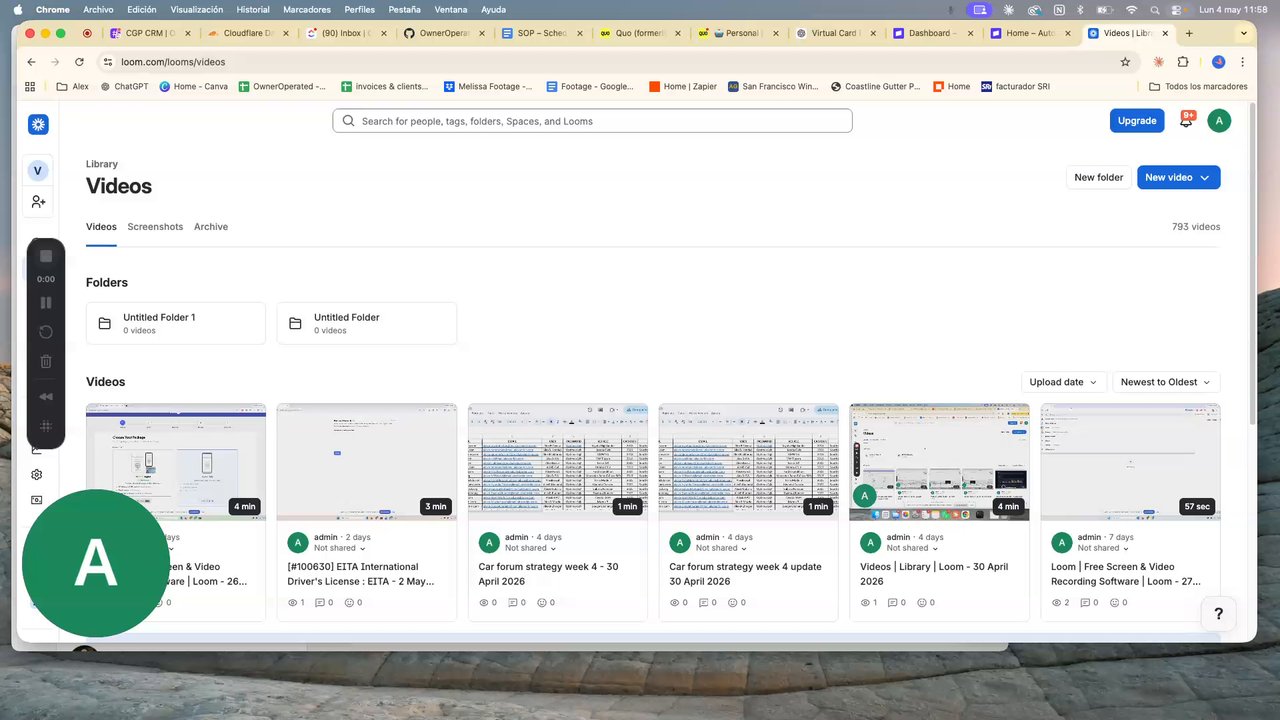Reload the page
1280x720 pixels.
(x=80, y=62)
